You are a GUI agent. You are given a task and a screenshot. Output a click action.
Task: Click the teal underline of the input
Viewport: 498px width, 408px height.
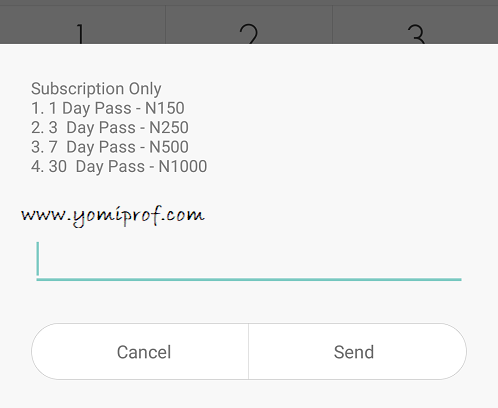pyautogui.click(x=249, y=279)
